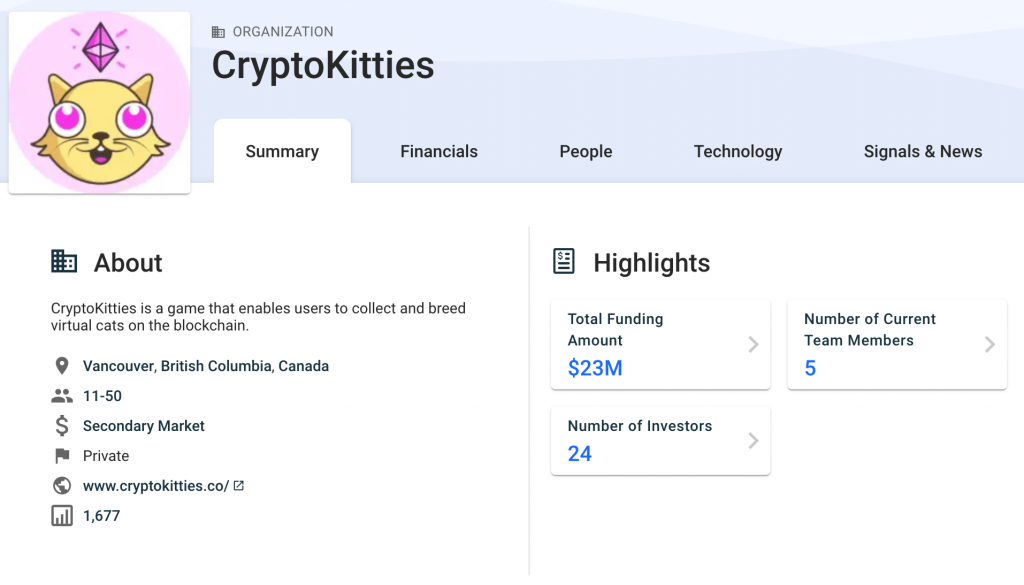This screenshot has height=585, width=1024.
Task: Expand Number of Investors chevron
Action: point(753,441)
